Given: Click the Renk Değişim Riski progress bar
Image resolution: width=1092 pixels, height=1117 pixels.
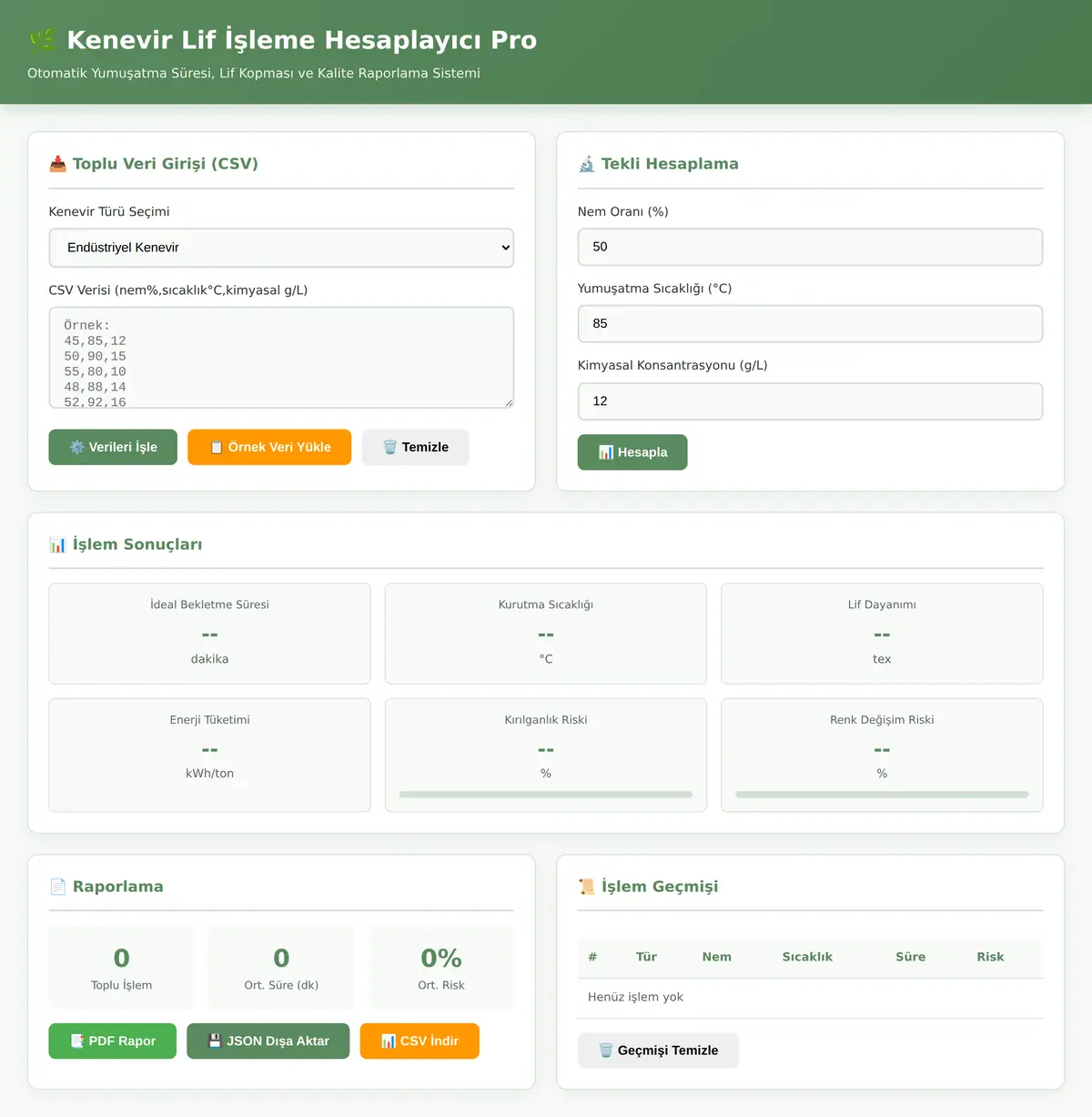Looking at the screenshot, I should (x=882, y=795).
